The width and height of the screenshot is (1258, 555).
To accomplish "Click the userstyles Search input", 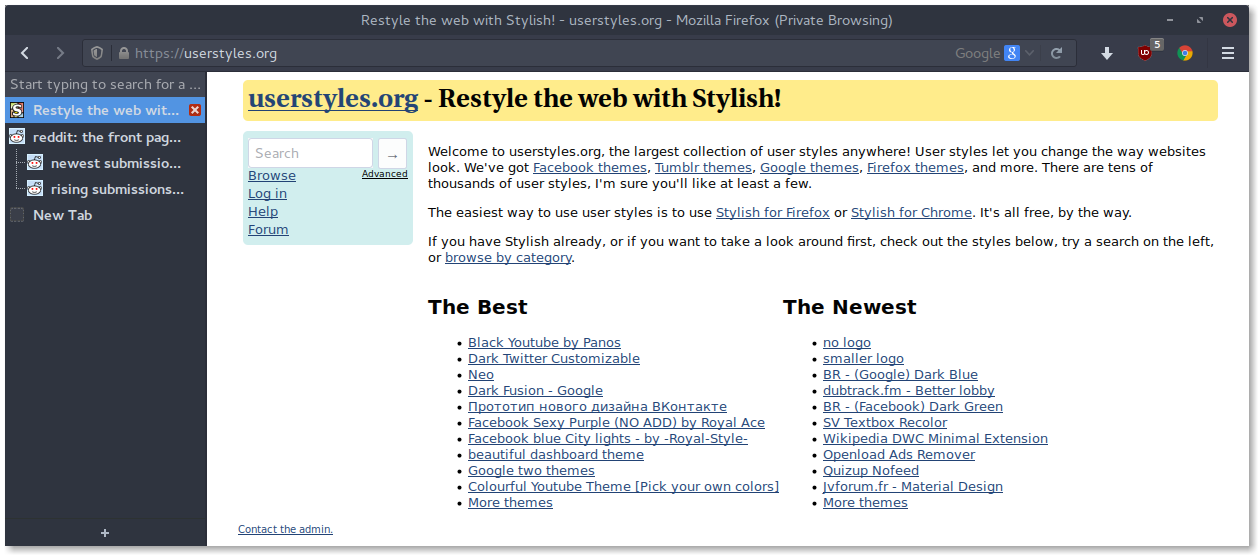I will (x=310, y=153).
